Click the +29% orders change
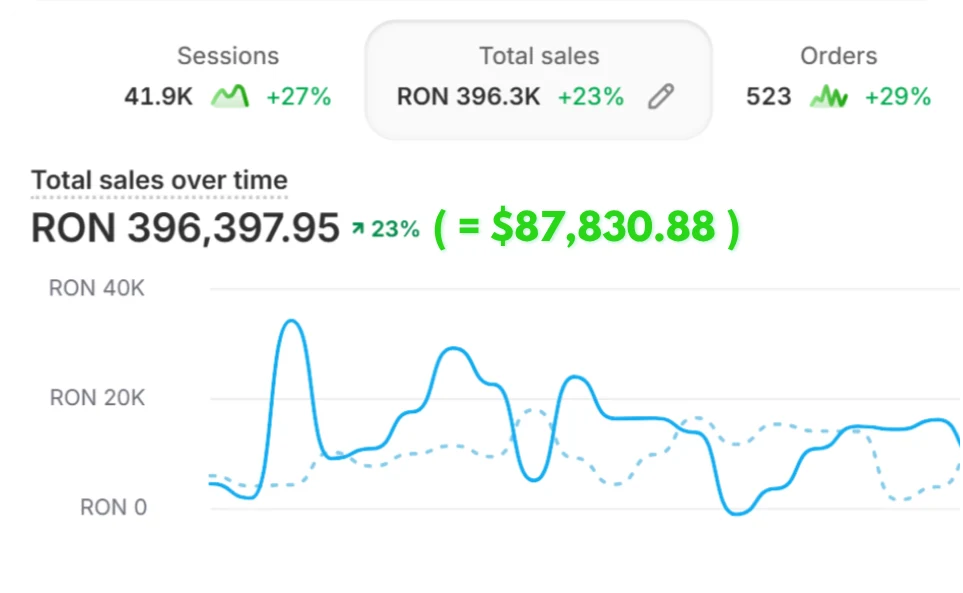The height and width of the screenshot is (593, 963). click(898, 96)
